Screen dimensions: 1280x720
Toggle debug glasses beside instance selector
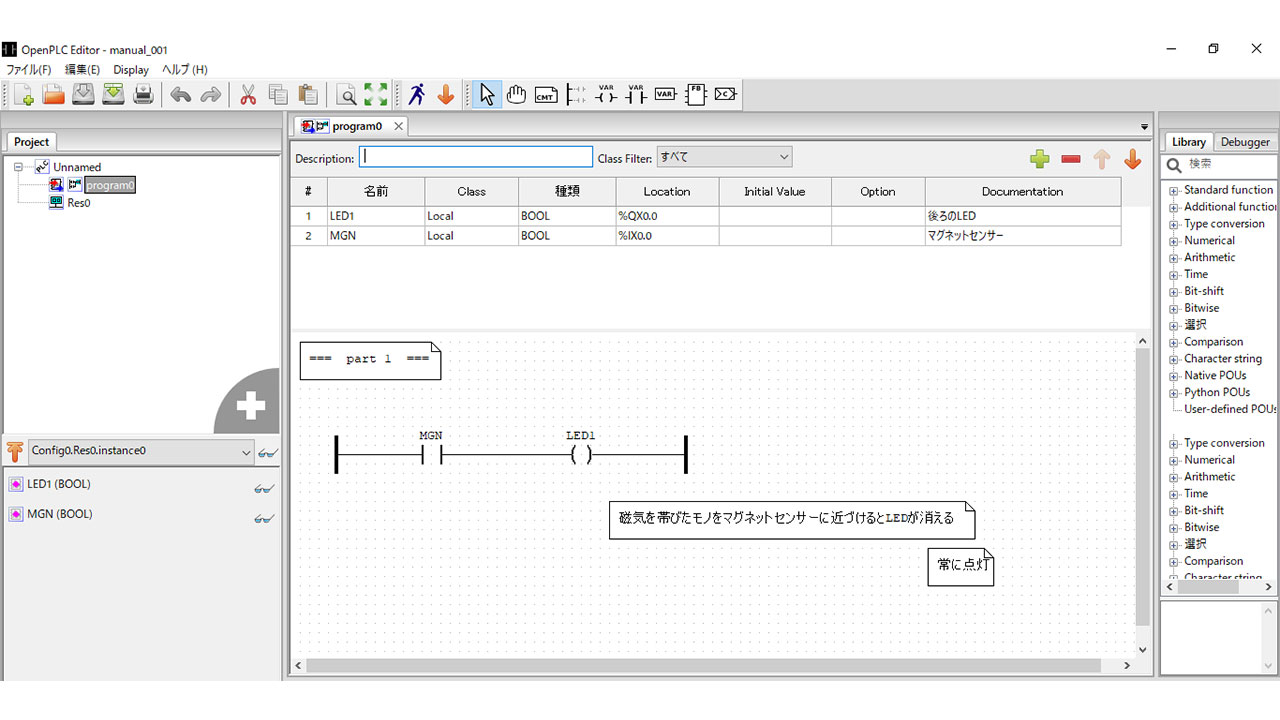click(x=267, y=453)
